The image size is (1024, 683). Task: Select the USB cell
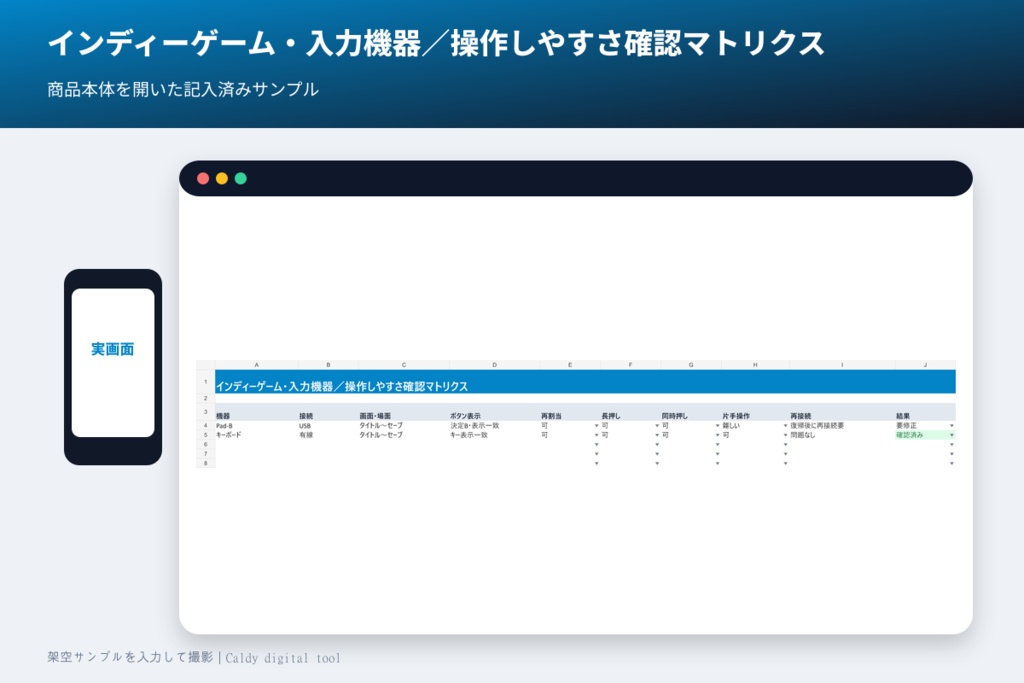[328, 426]
